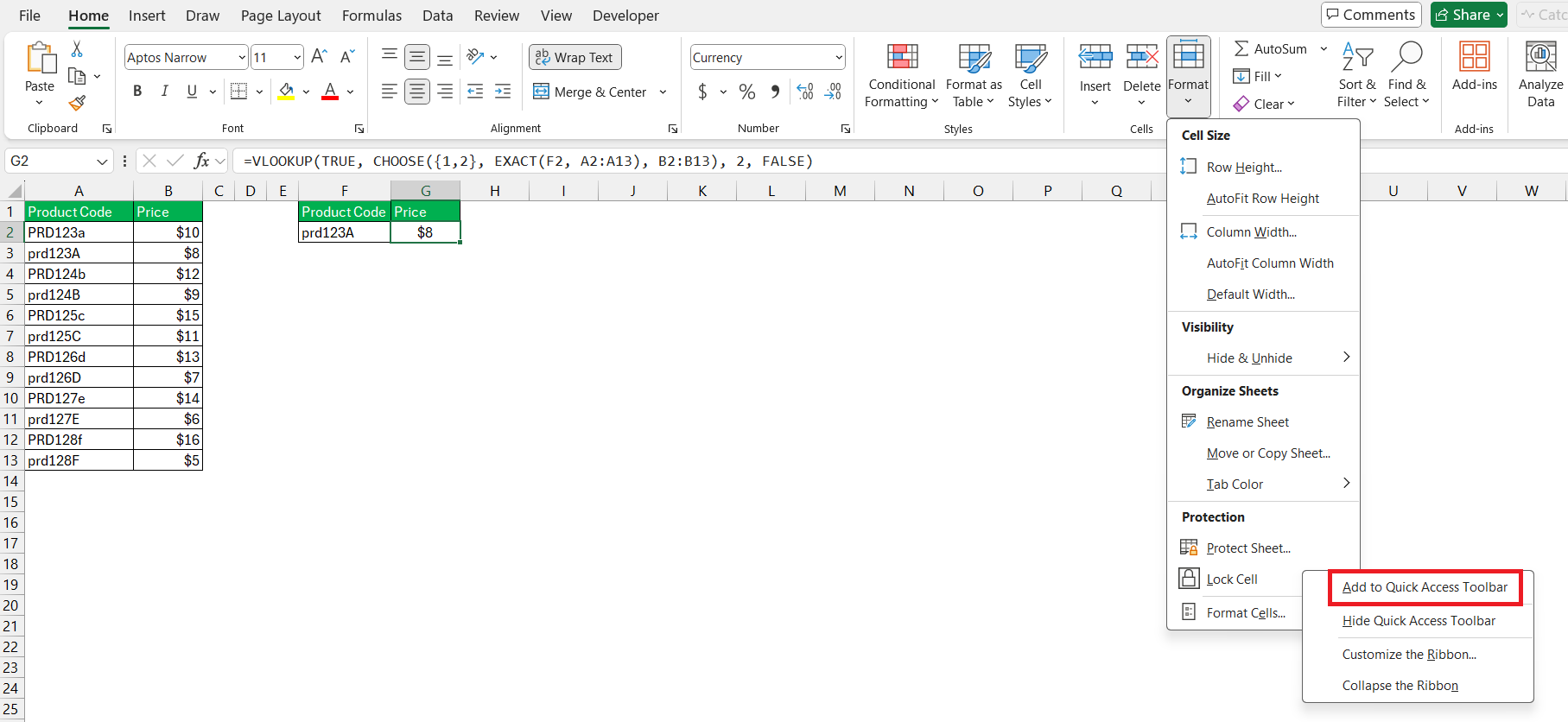Apply Accounting Number Format dollar icon

pyautogui.click(x=702, y=92)
